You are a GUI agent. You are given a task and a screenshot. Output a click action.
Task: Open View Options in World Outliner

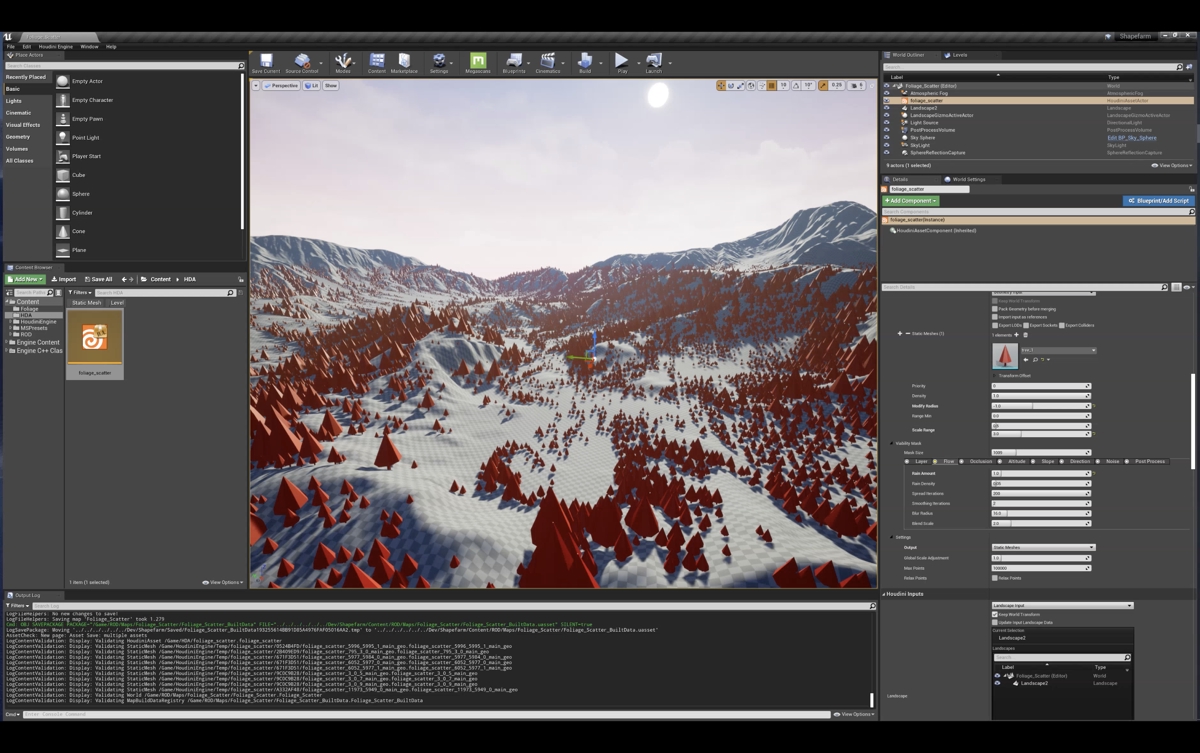click(x=1171, y=166)
